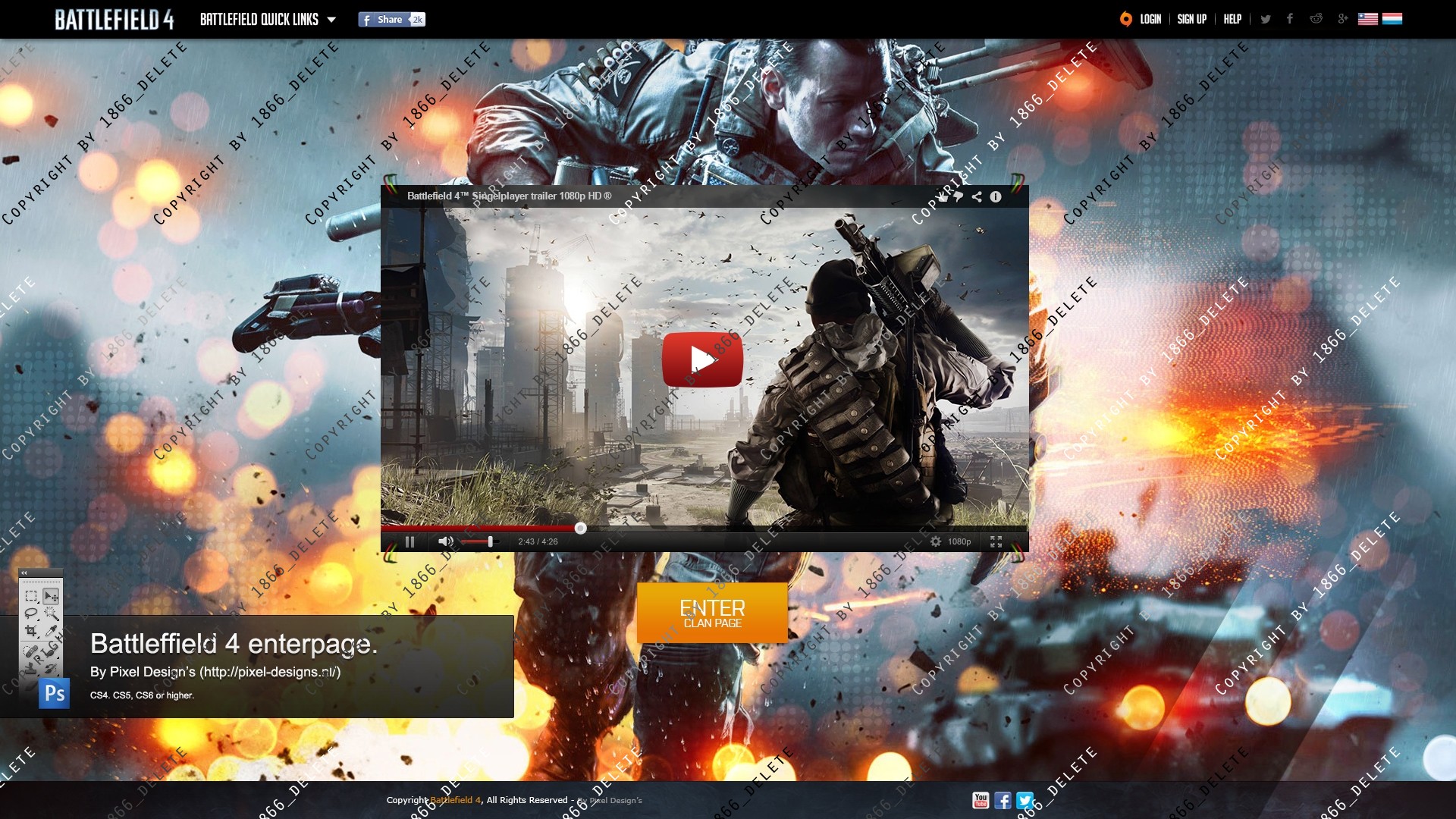Click the red YouTube play button
Image resolution: width=1456 pixels, height=819 pixels.
[702, 359]
